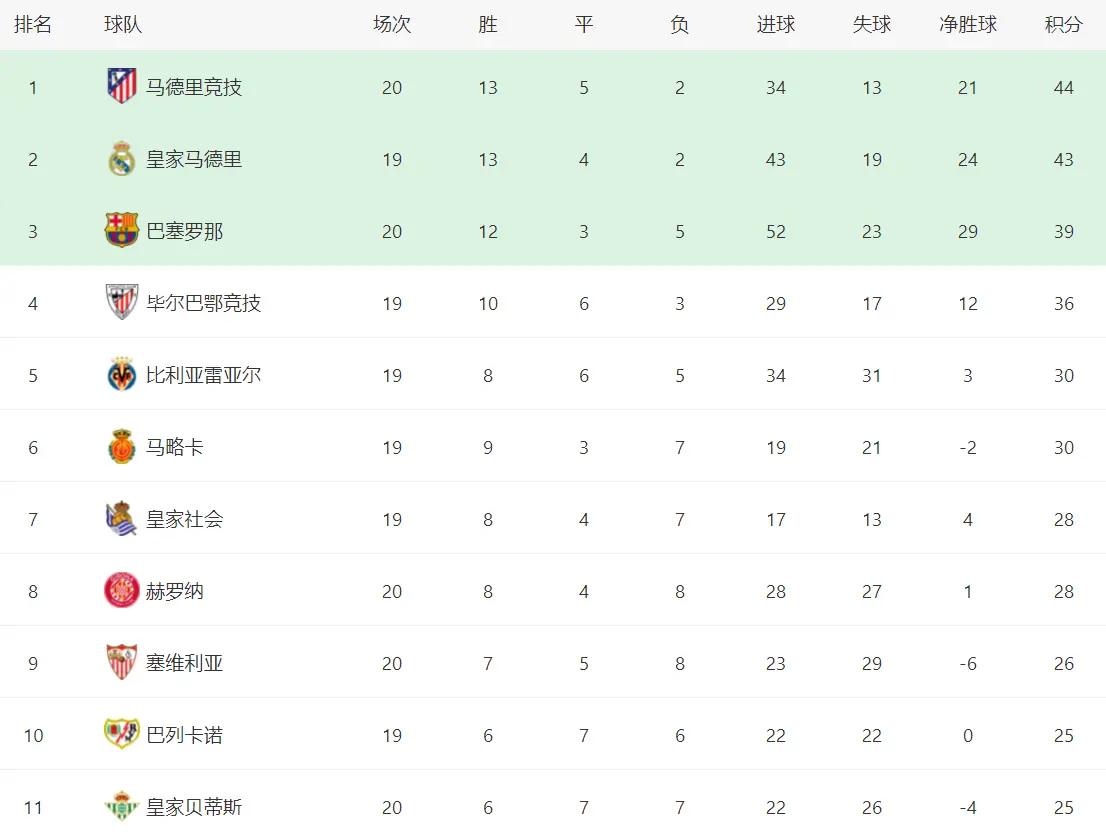Open the 皇家马德里 team link
Screen dimensions: 1106x834
coord(194,159)
